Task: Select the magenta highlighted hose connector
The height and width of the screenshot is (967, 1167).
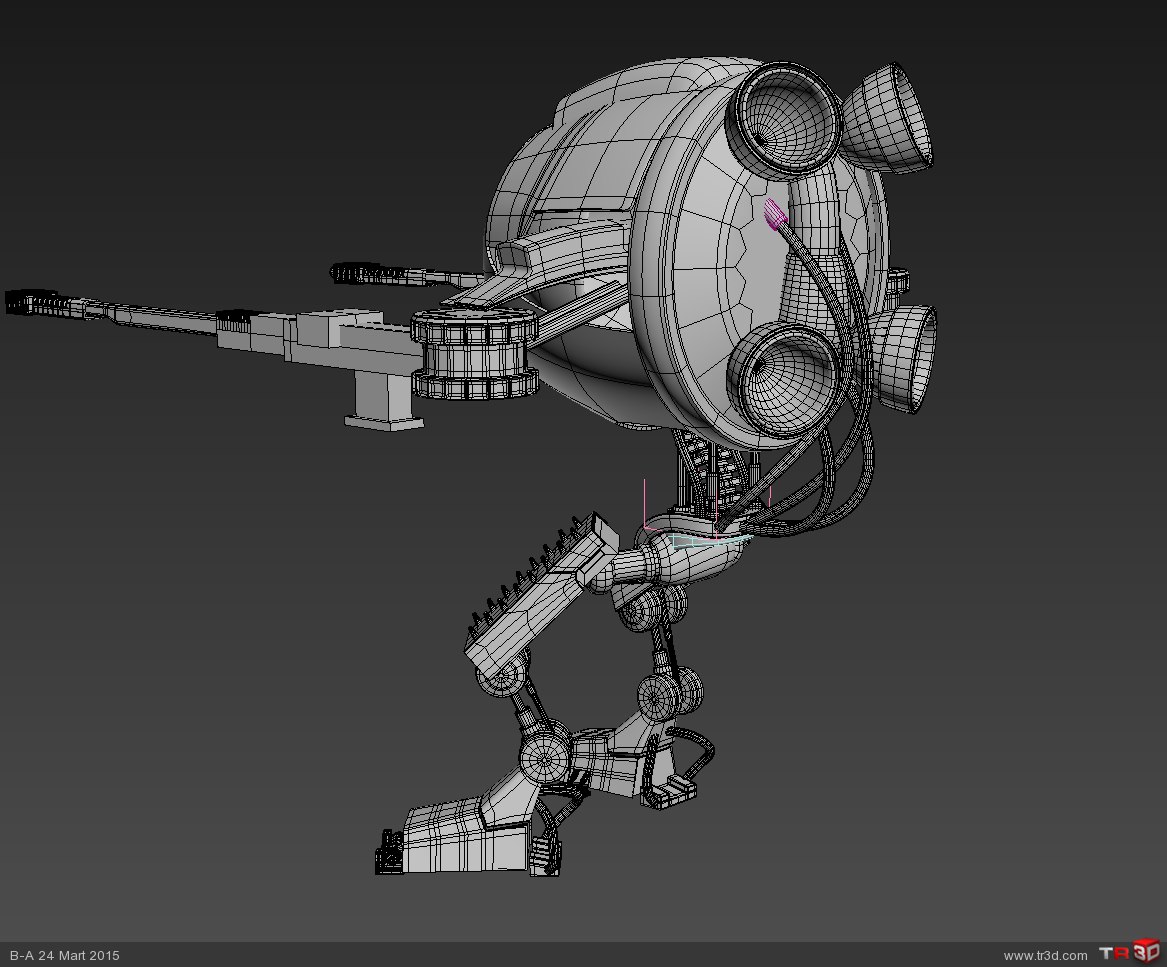Action: (775, 214)
